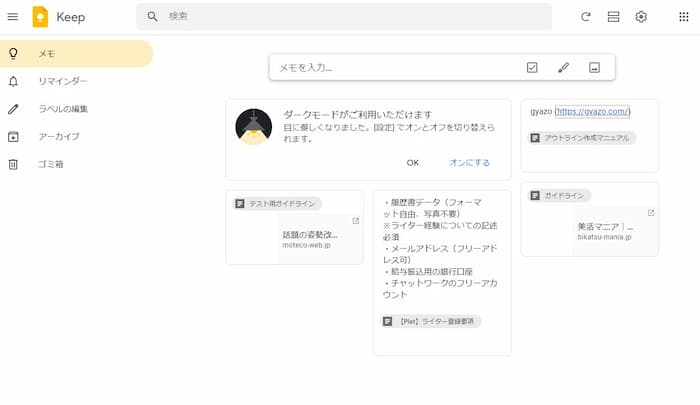
Task: Click external link icon on moteco-web.jp preview
Action: click(x=355, y=221)
